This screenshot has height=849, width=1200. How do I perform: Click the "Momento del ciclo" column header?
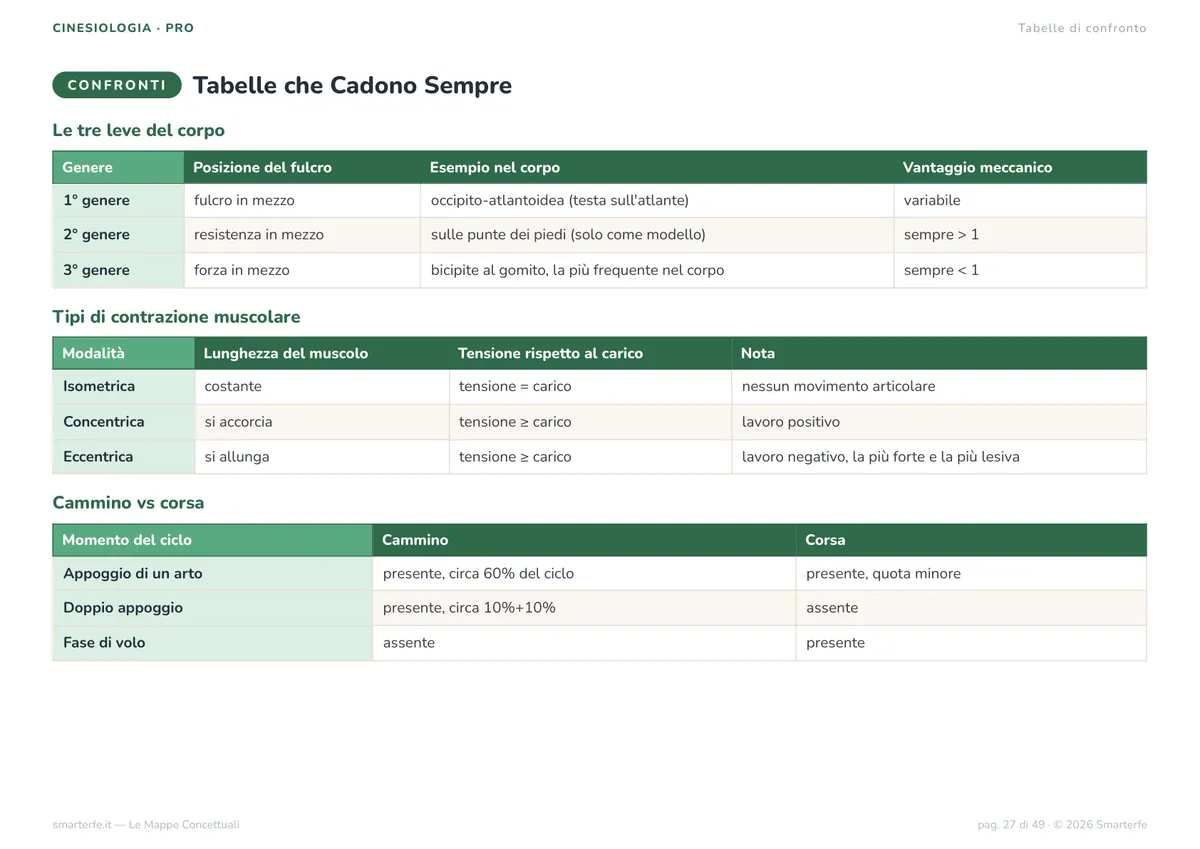213,540
